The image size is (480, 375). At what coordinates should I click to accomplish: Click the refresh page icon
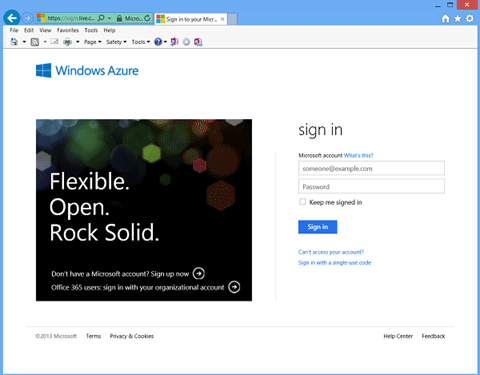(147, 18)
